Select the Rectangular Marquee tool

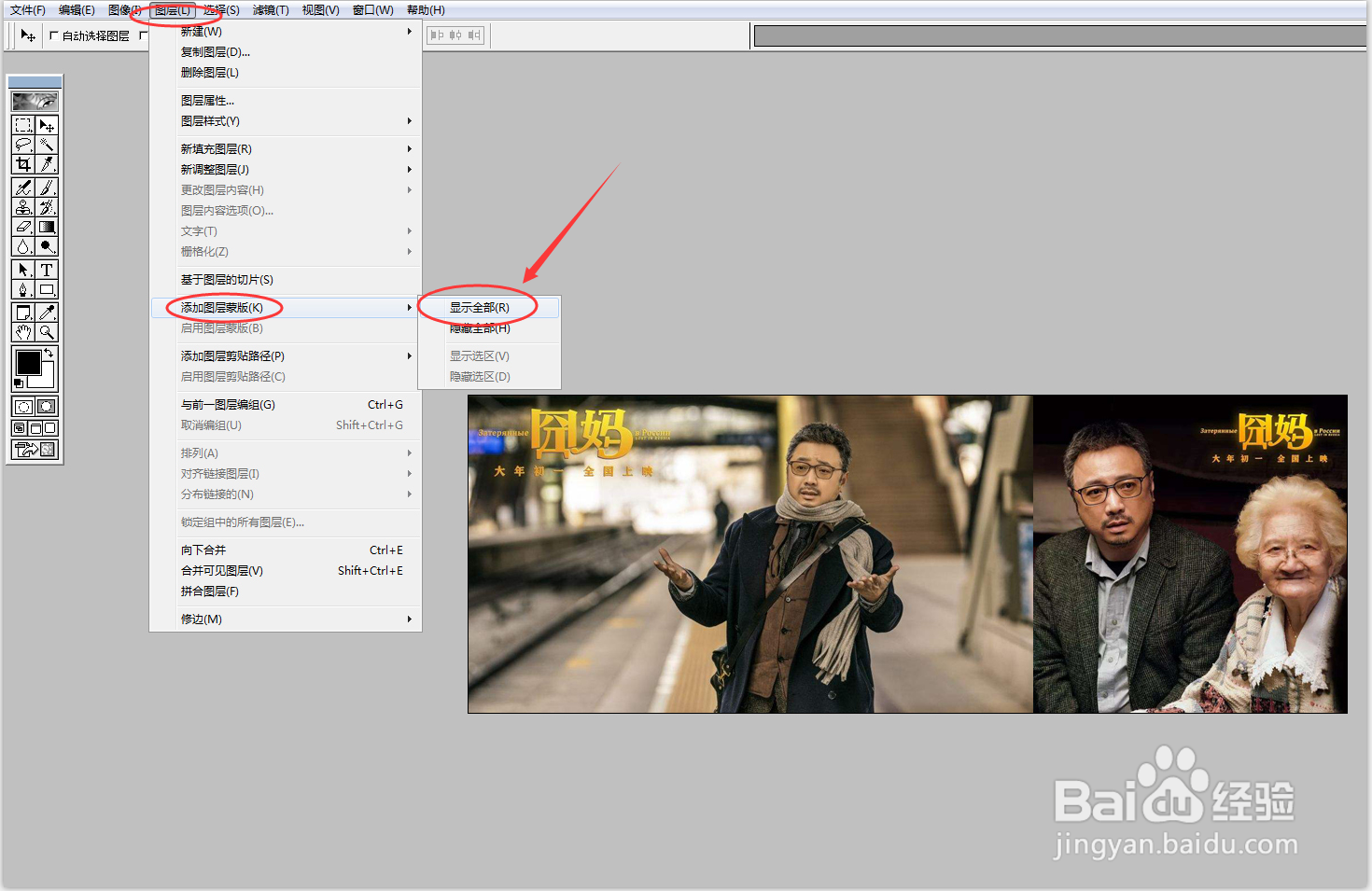(23, 125)
